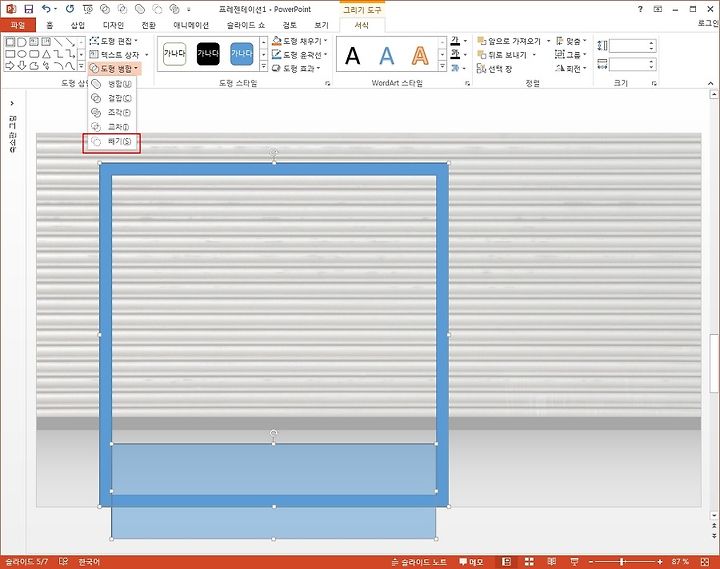Select the down arrow shape in shapes gallery
This screenshot has height=569, width=720.
tap(22, 66)
